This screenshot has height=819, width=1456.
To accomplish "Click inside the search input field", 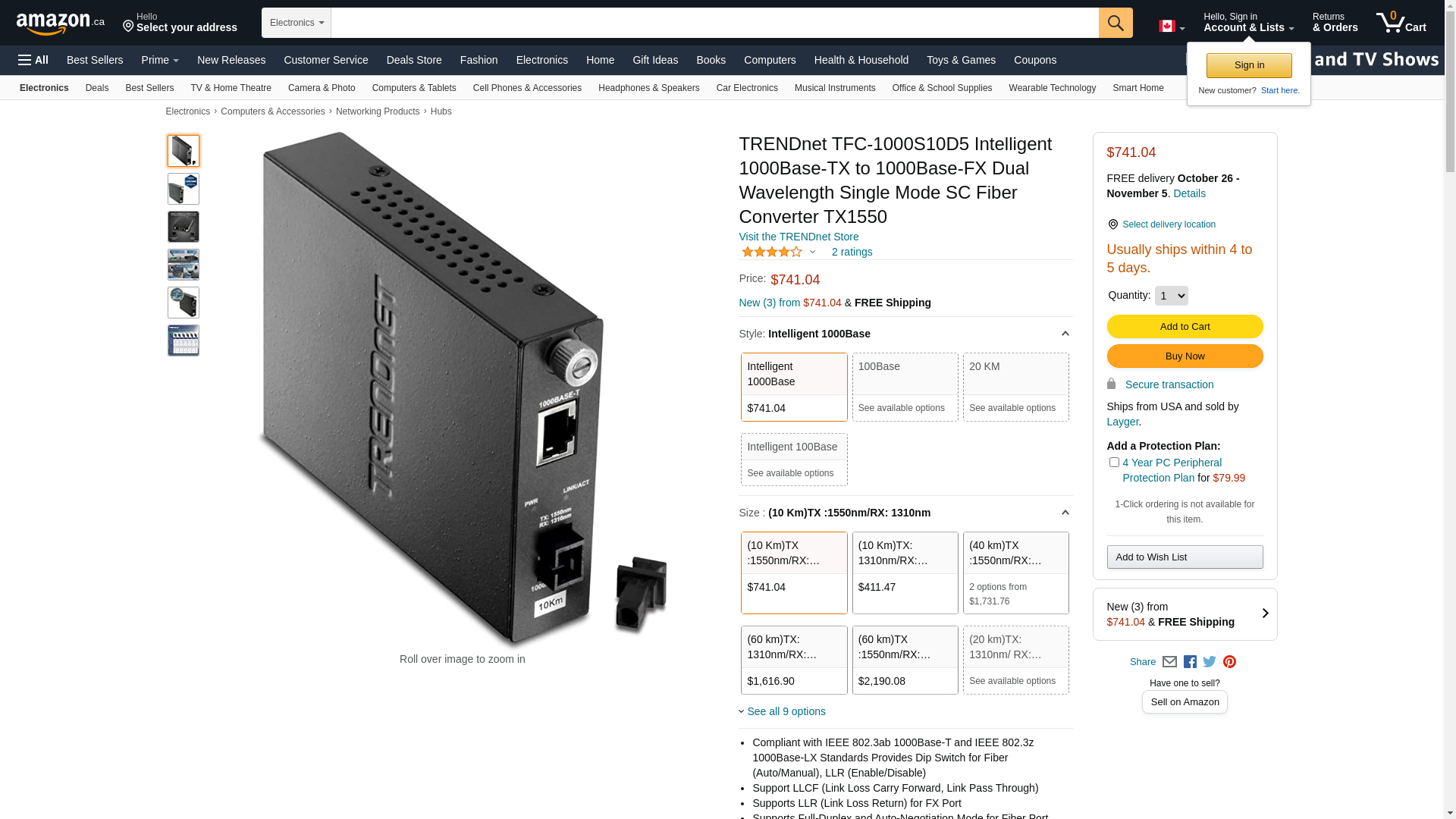I will tap(714, 23).
